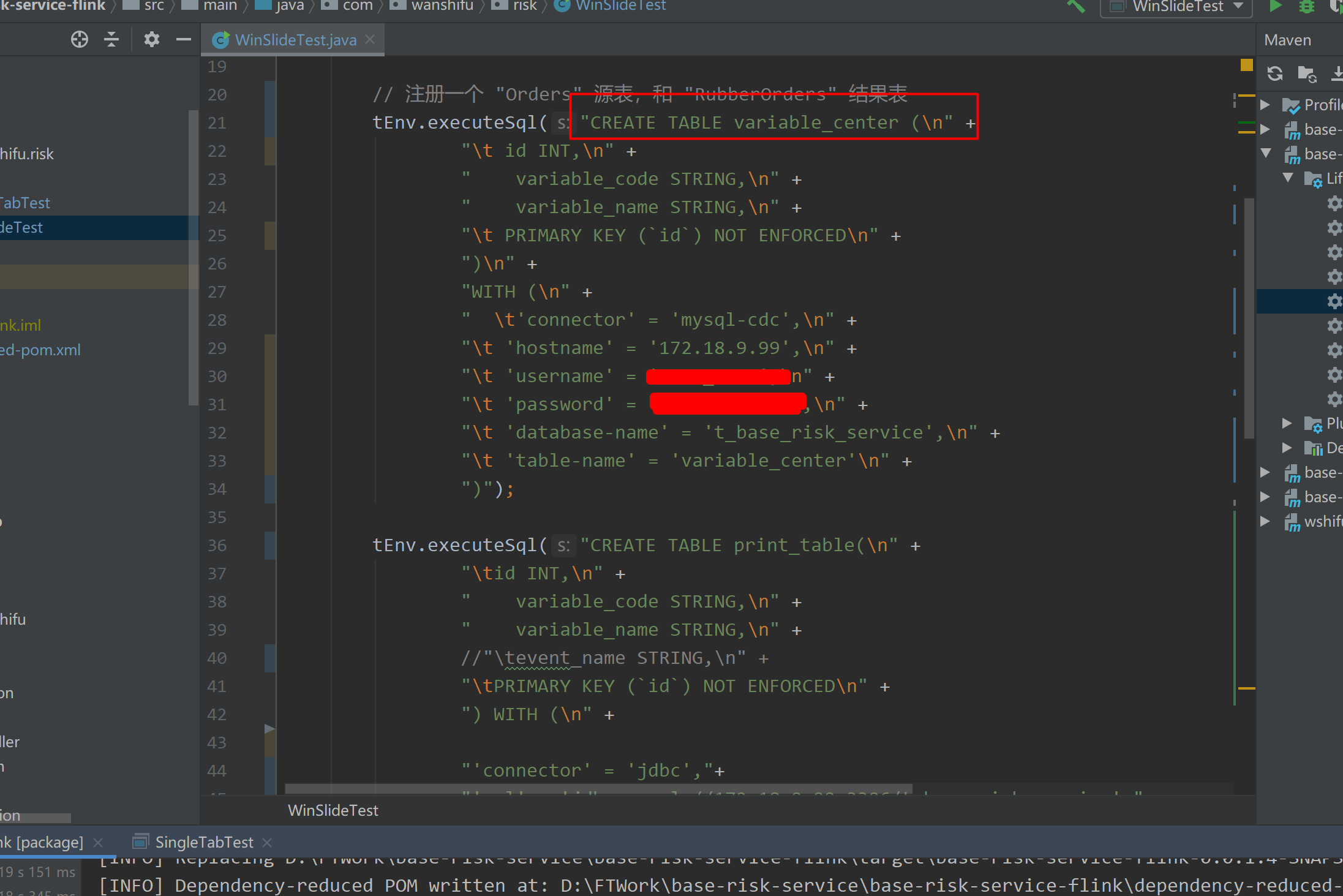1343x896 pixels.
Task: Select the WinSlideTest.java editor tab
Action: click(x=295, y=40)
